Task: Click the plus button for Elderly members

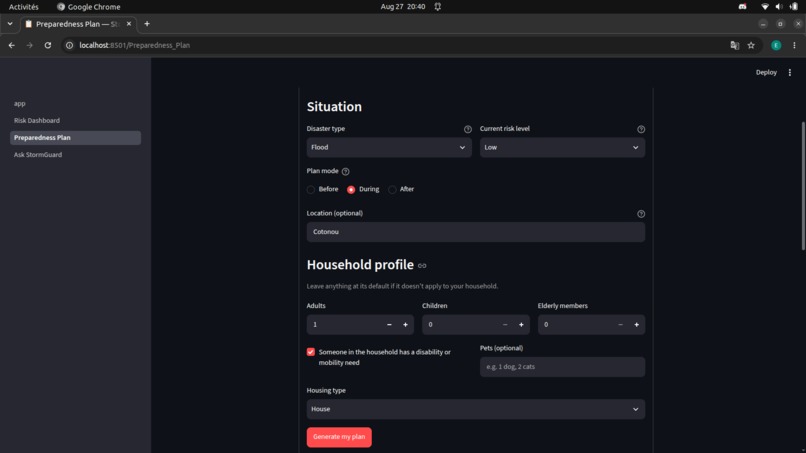Action: (637, 324)
